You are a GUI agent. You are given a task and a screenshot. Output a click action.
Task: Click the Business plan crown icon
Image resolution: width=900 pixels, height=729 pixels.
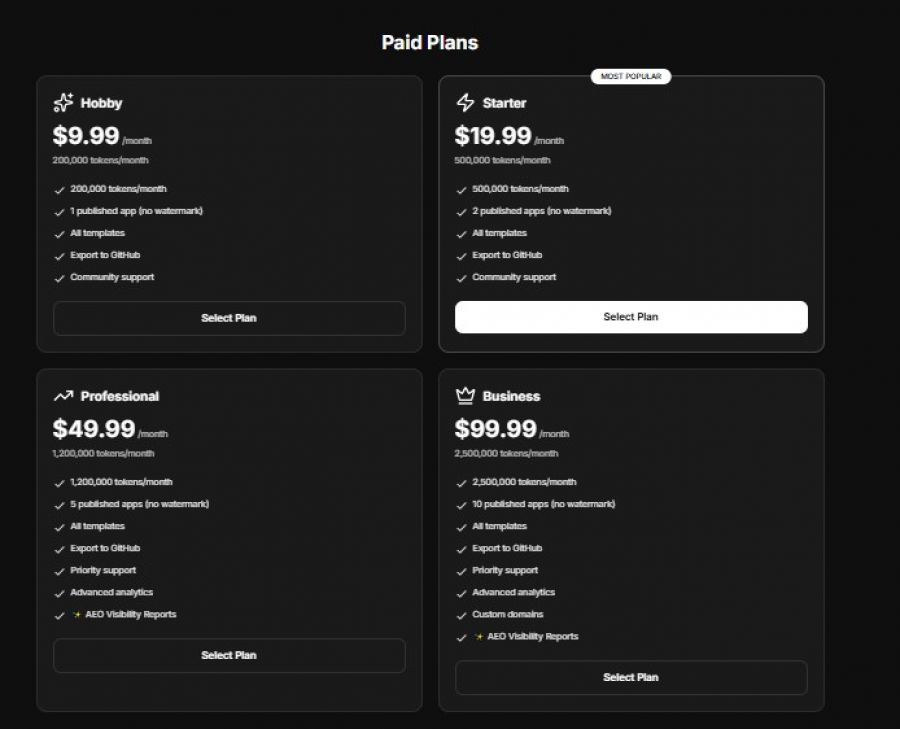463,394
